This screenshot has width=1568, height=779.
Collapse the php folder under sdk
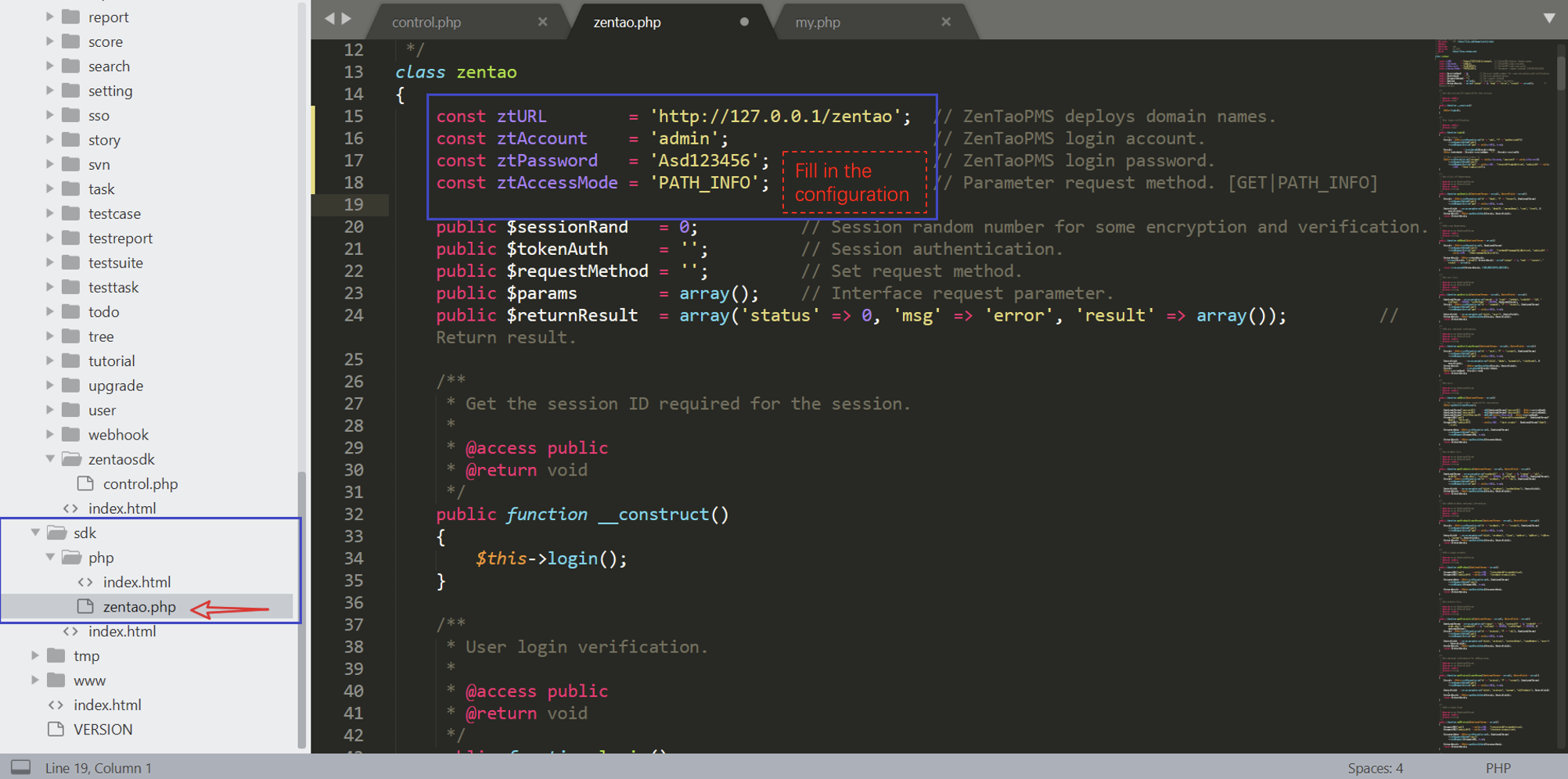click(x=50, y=557)
